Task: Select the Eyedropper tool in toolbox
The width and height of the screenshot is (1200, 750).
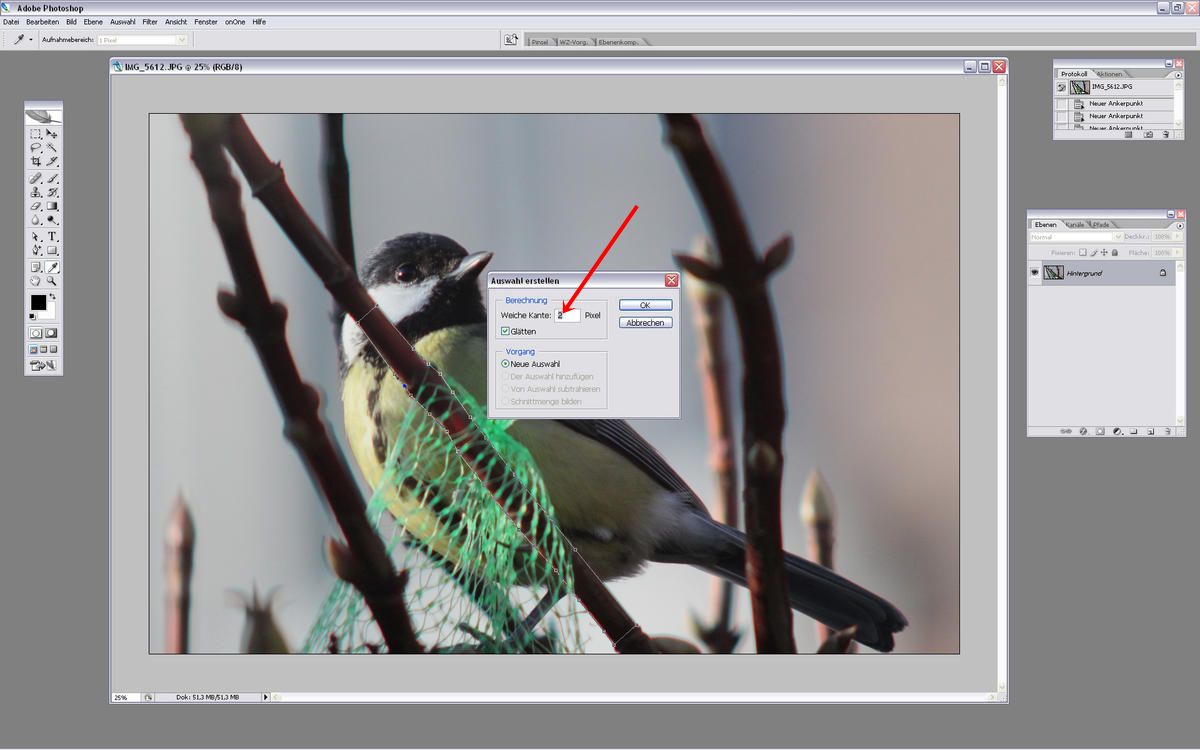Action: pyautogui.click(x=52, y=267)
